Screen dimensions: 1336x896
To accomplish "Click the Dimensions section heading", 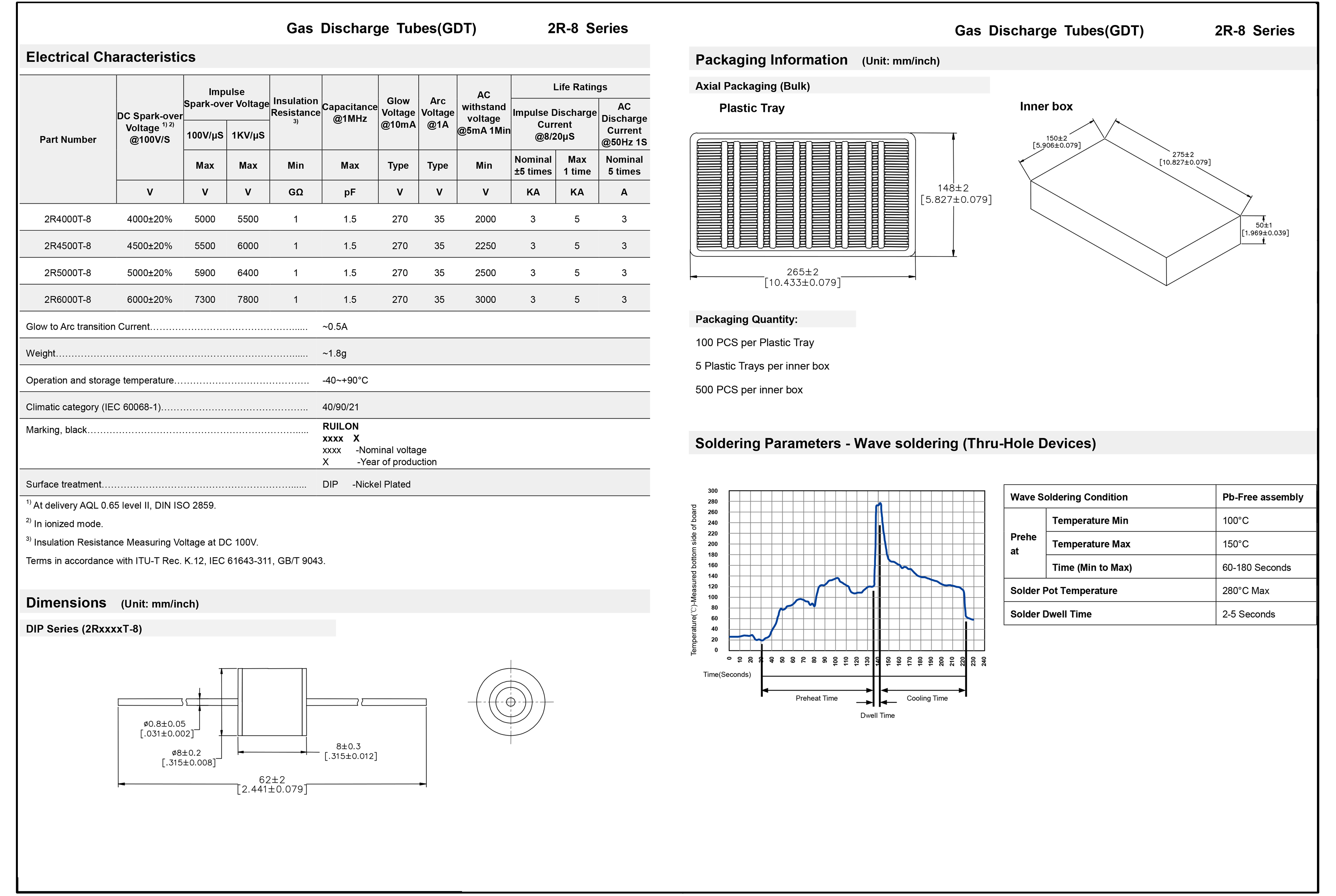I will tap(66, 603).
